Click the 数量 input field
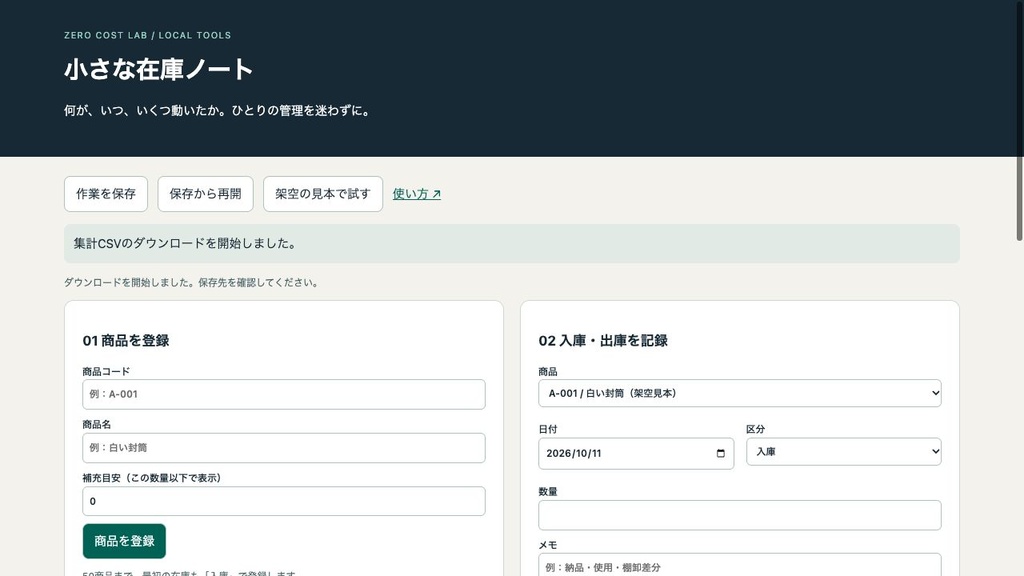Viewport: 1024px width, 576px height. pyautogui.click(x=739, y=515)
